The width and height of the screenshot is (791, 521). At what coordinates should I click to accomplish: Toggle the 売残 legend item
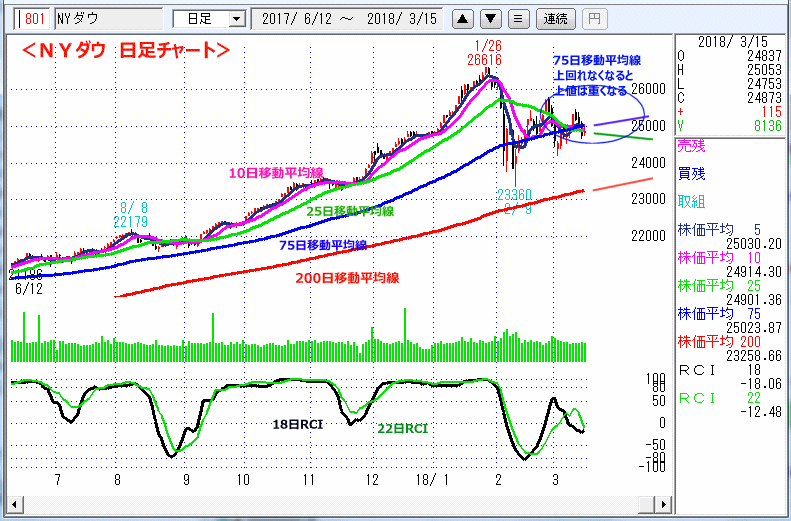pos(692,144)
